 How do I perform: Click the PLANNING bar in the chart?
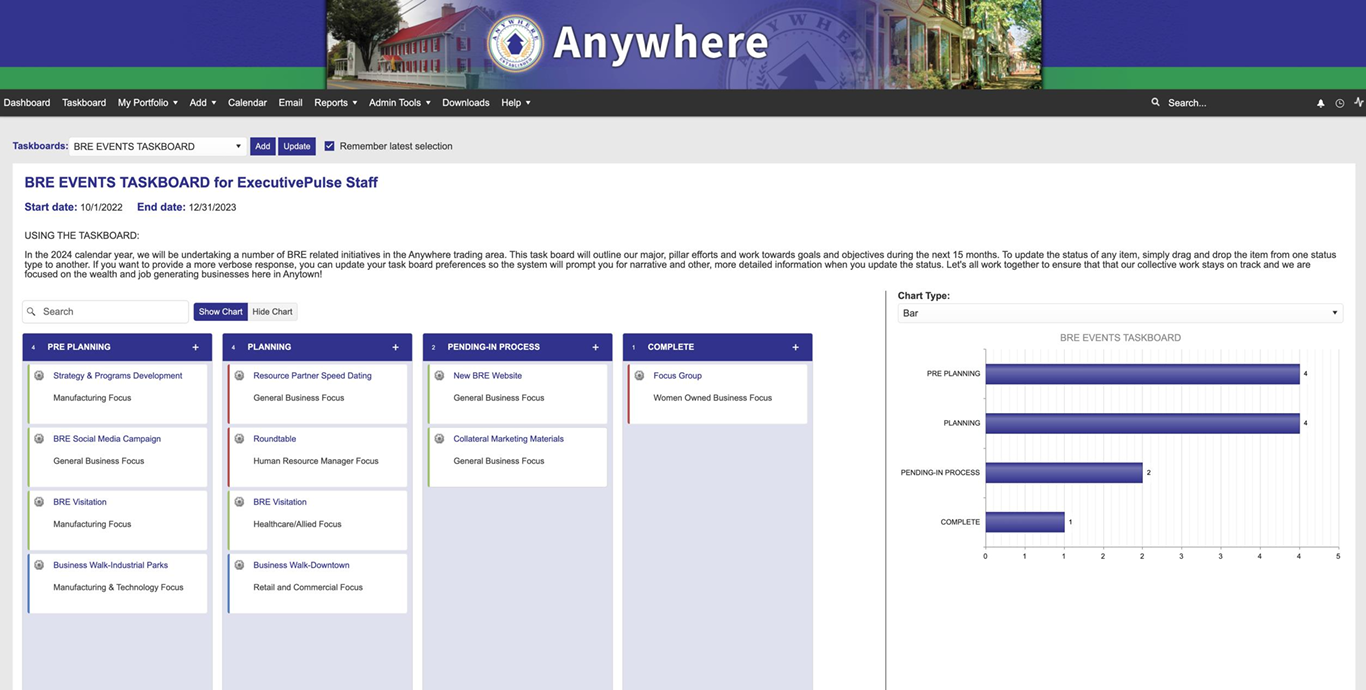pyautogui.click(x=1140, y=423)
